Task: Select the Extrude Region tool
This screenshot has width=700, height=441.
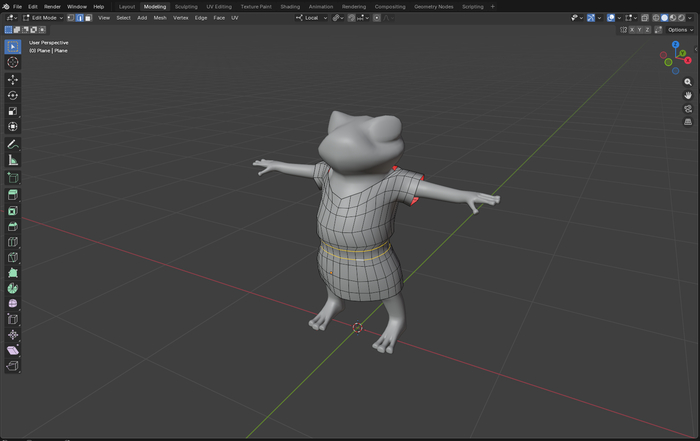Action: (x=13, y=194)
